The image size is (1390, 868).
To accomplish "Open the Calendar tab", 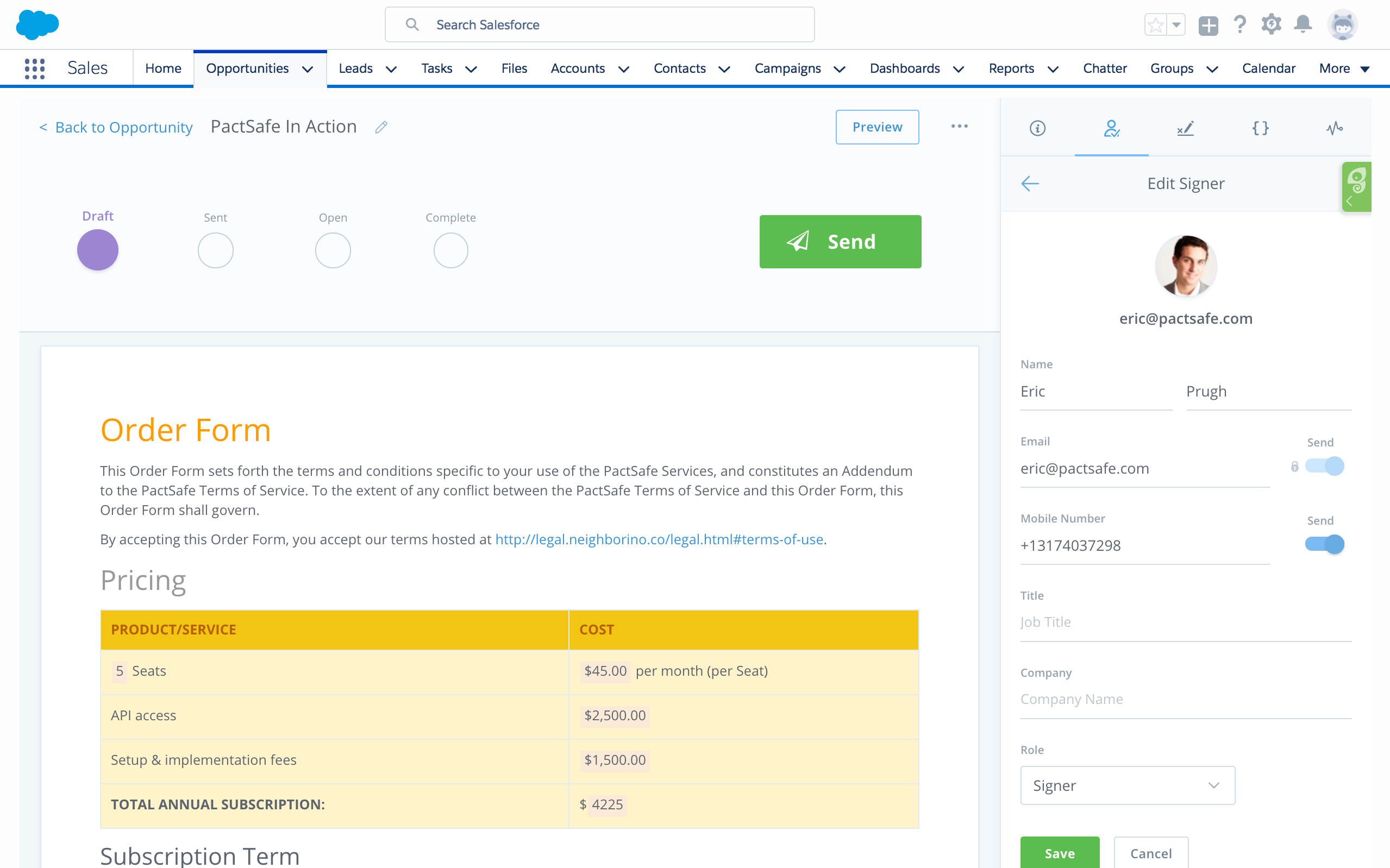I will 1268,68.
